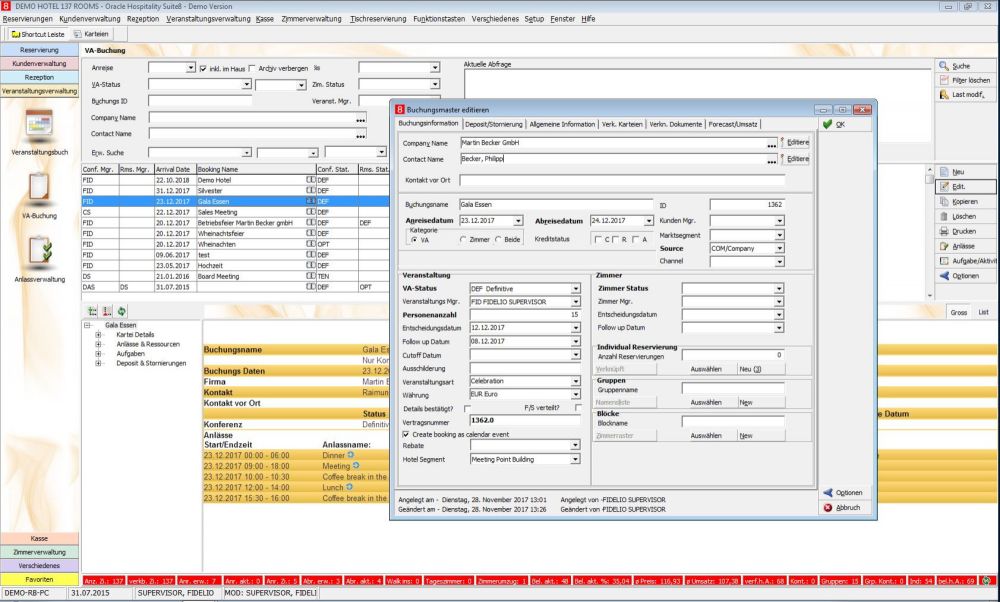Open the Allgemeine Information tab

pyautogui.click(x=562, y=124)
